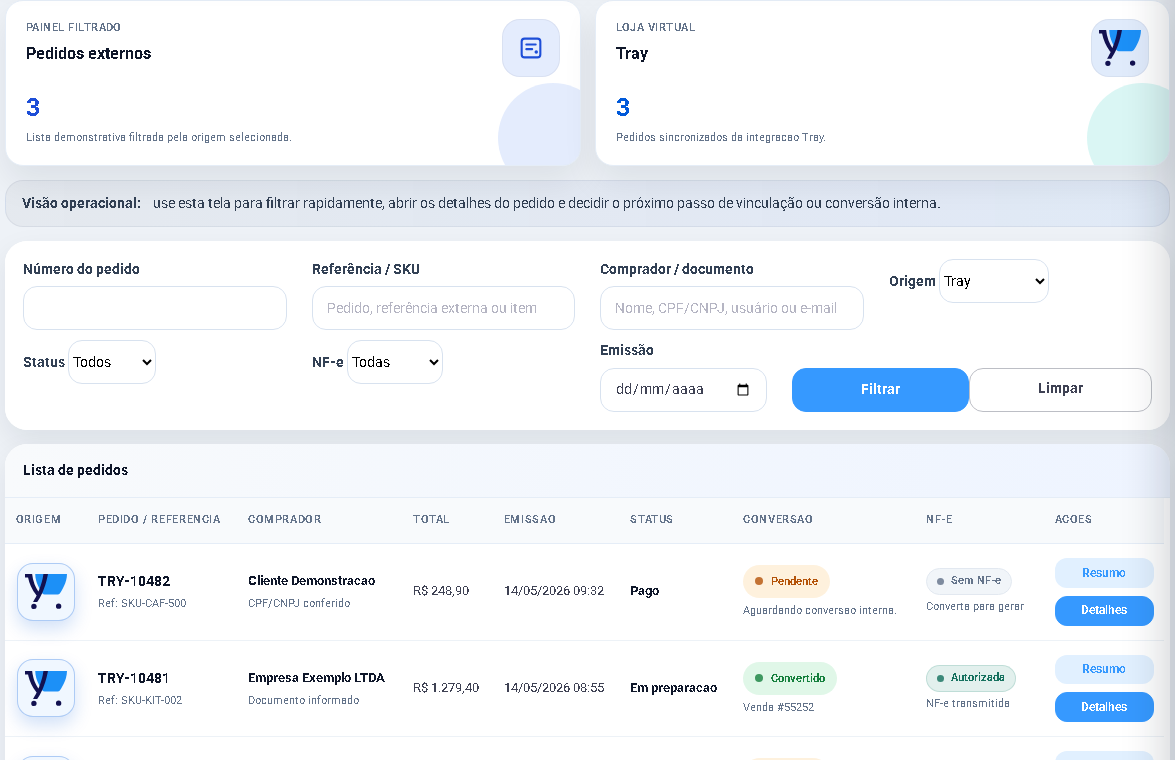Image resolution: width=1175 pixels, height=760 pixels.
Task: Open the calendar picker in Emissão field
Action: [x=743, y=390]
